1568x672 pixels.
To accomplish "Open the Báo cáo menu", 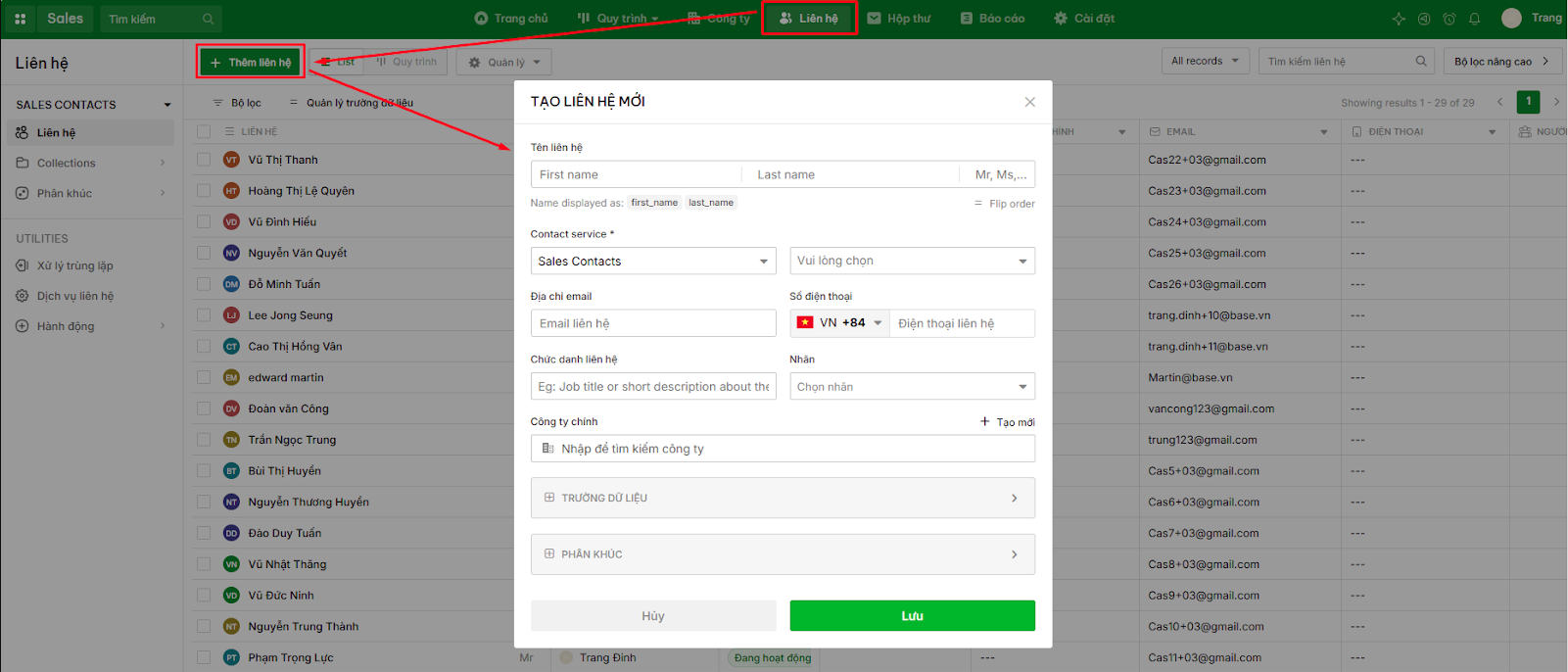I will 992,19.
